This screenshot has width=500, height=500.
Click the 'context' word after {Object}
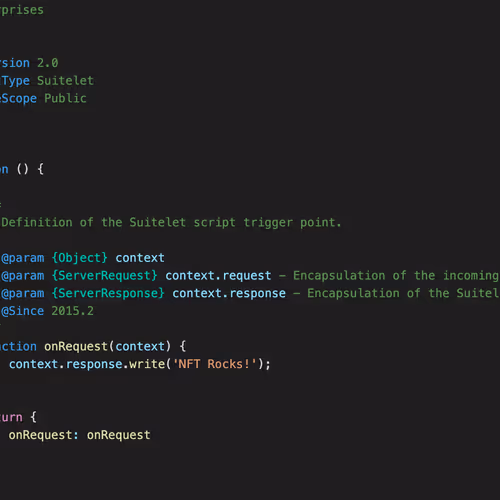140,258
